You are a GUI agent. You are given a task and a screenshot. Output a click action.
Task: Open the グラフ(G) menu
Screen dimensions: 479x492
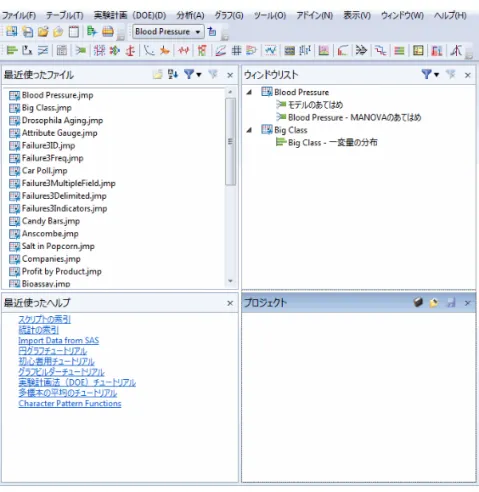(229, 15)
